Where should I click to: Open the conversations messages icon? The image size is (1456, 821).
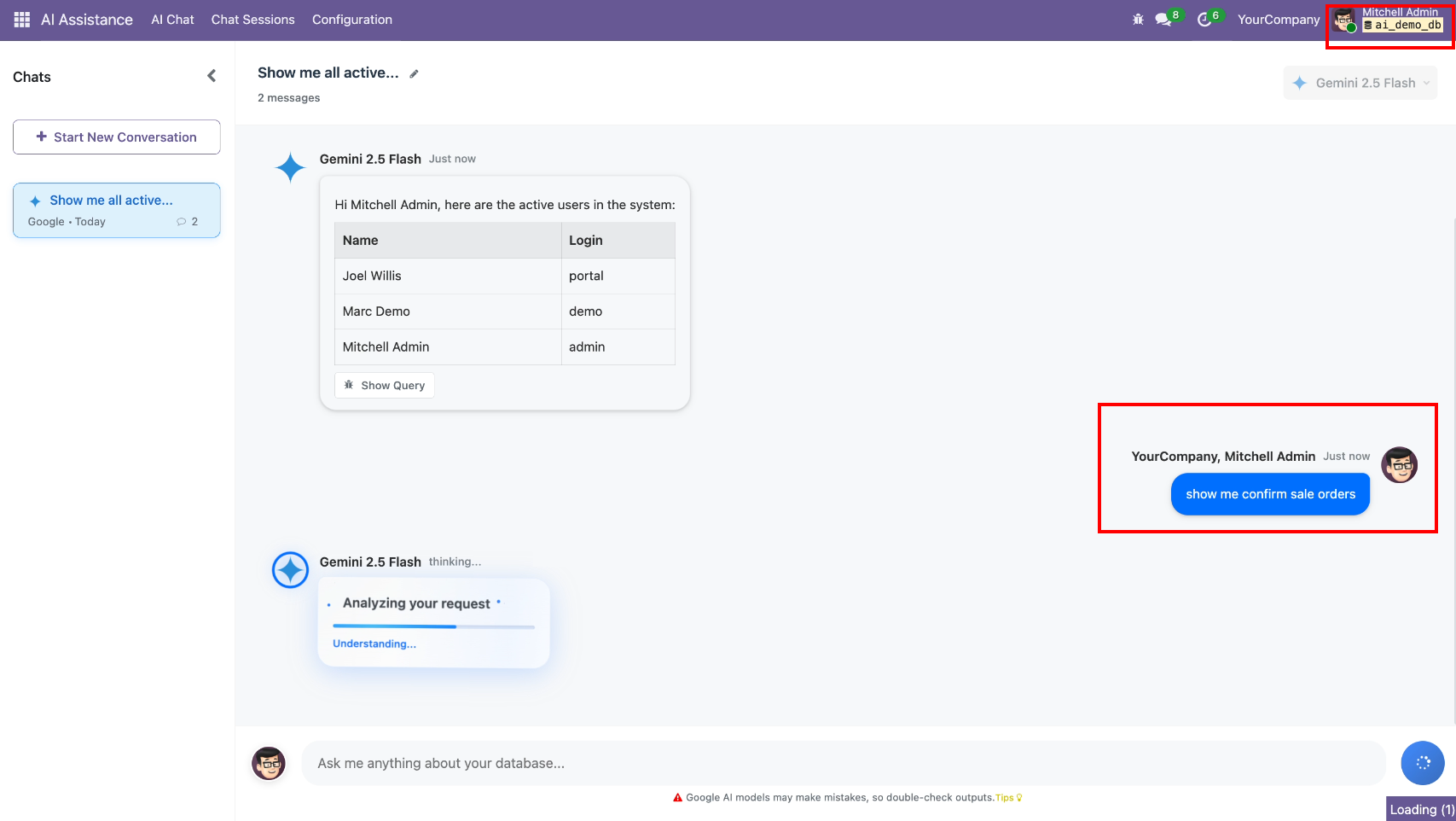(1163, 20)
